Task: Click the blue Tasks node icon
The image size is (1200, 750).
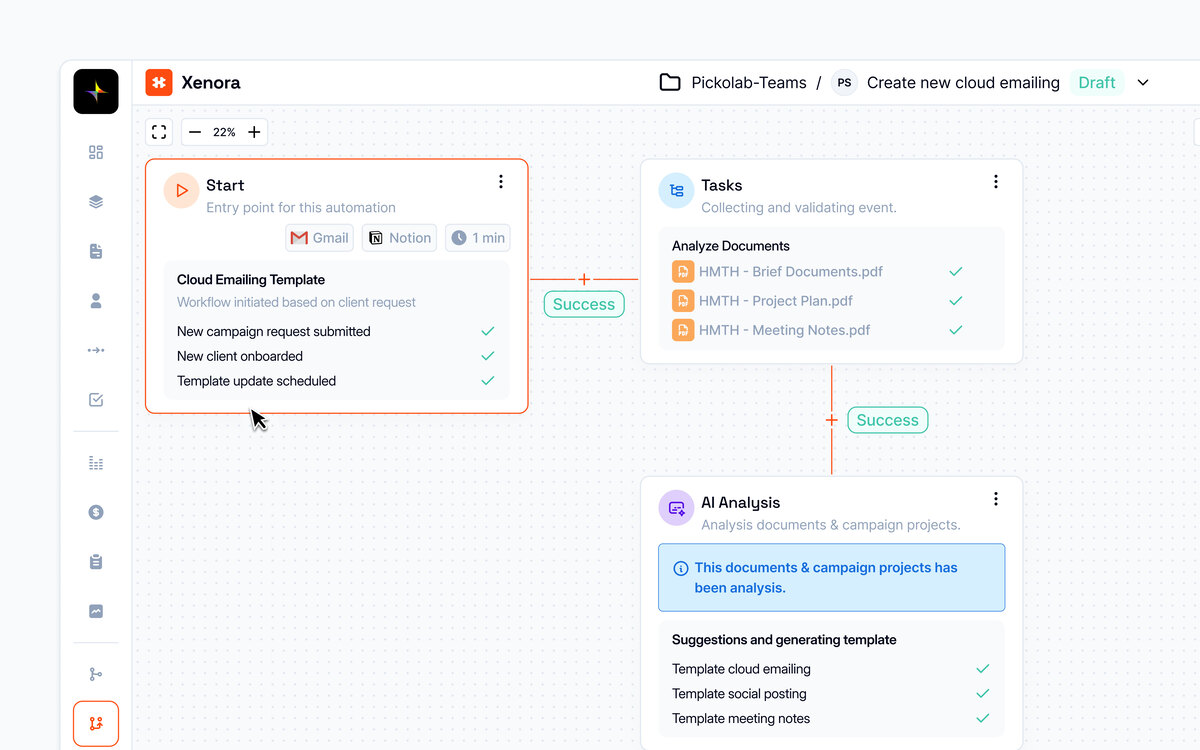Action: coord(676,190)
